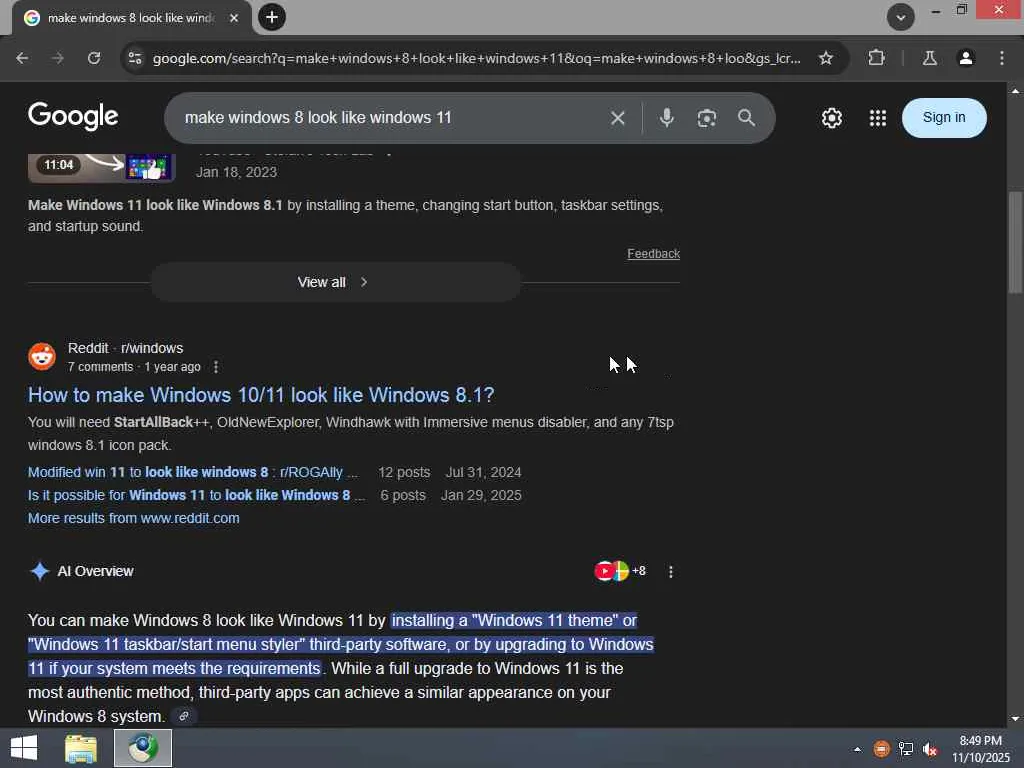Screen dimensions: 1024x768
Task: Open 'Modified win 11 to look like windows 8' link
Action: (x=193, y=472)
